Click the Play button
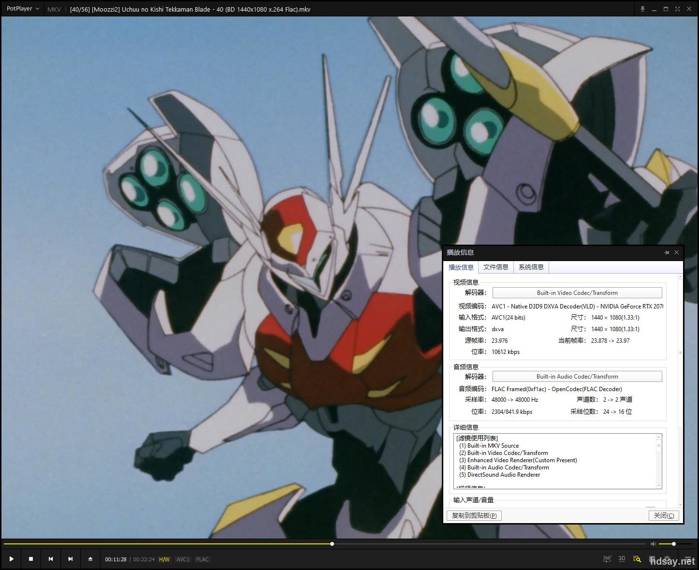 click(x=11, y=559)
